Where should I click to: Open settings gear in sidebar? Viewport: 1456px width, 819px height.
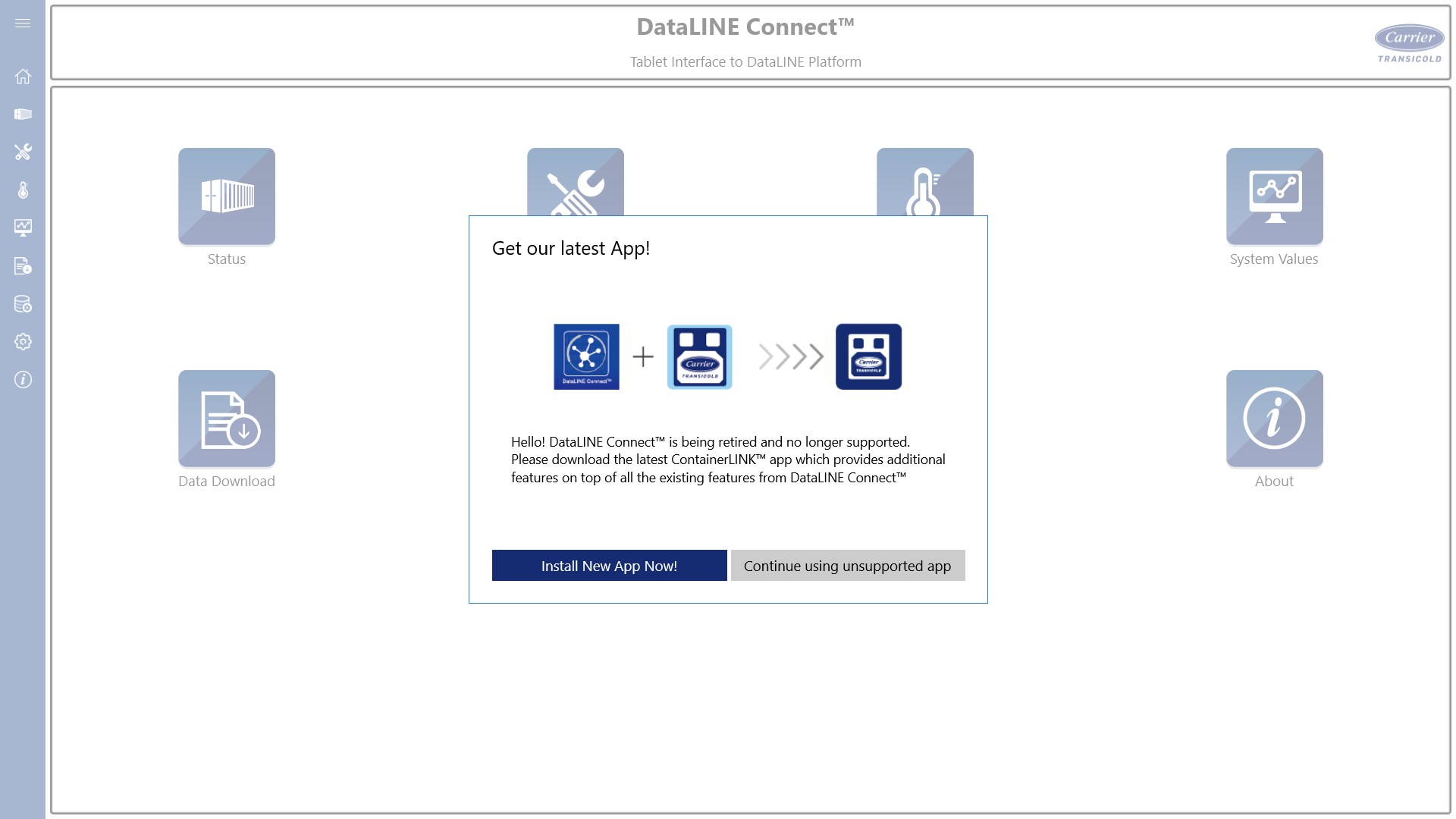[x=23, y=342]
